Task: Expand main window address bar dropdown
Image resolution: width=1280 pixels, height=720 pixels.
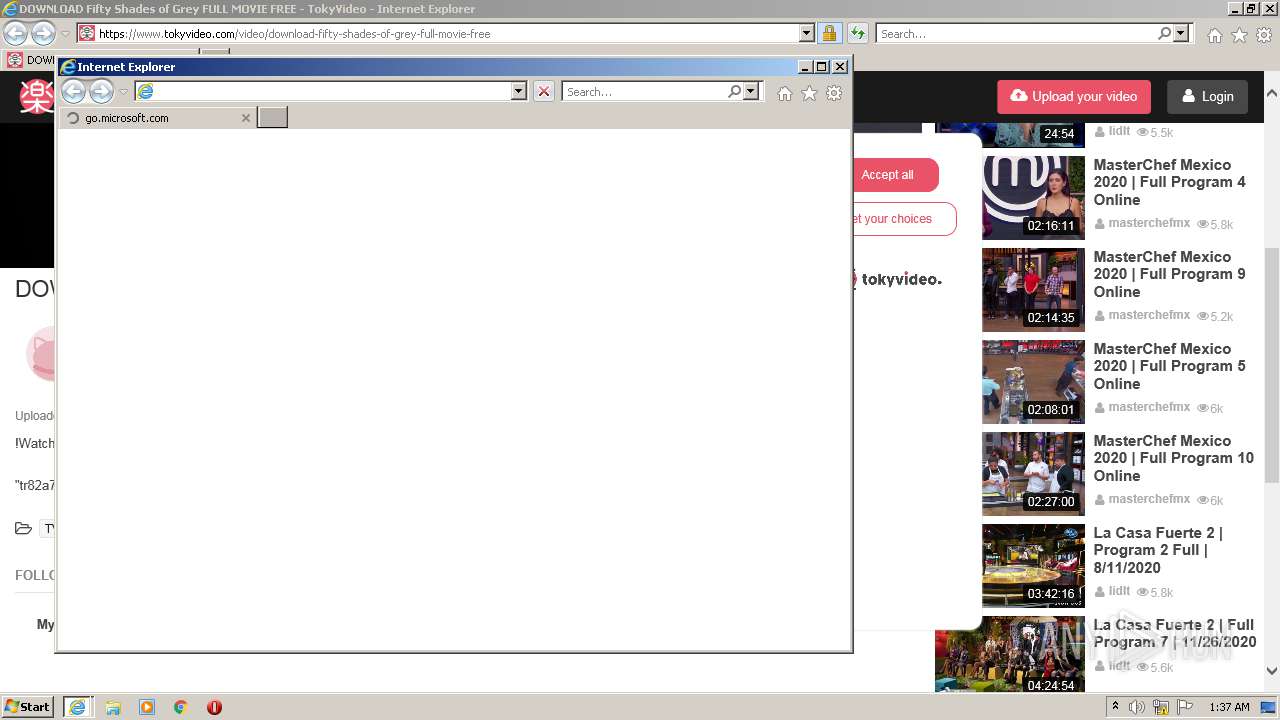Action: point(807,33)
